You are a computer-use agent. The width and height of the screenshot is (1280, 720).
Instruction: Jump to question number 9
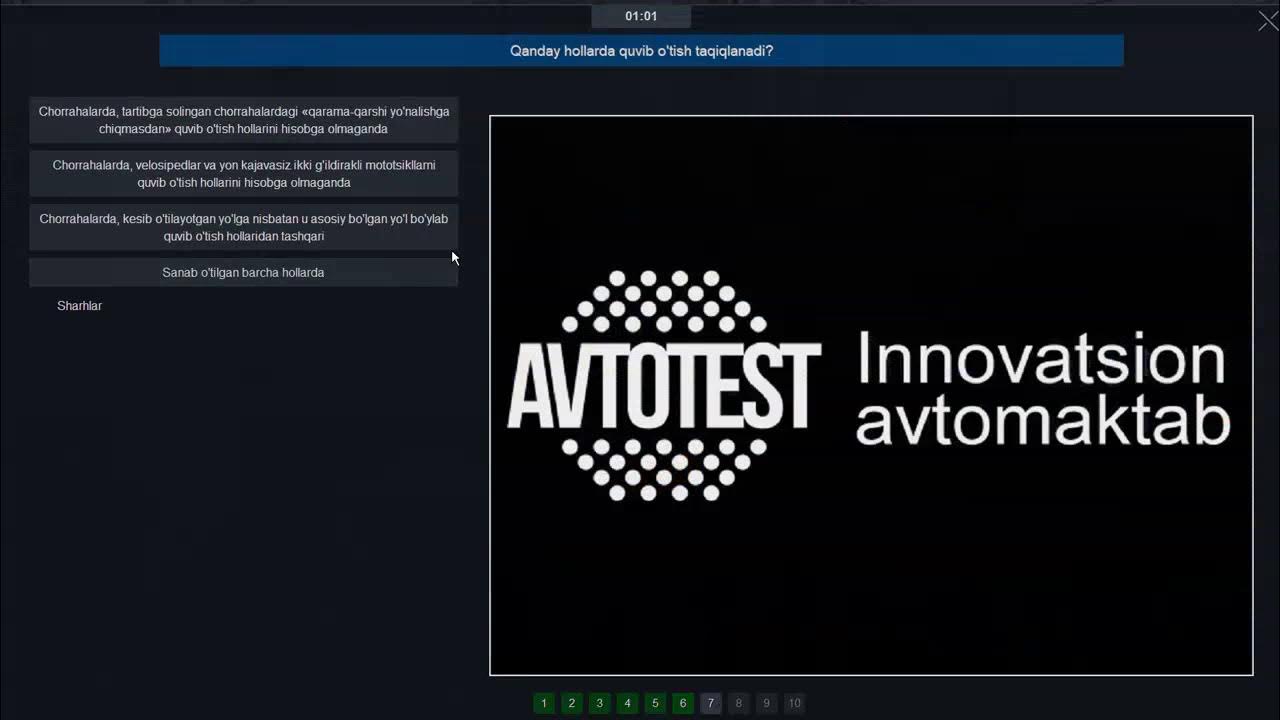767,703
